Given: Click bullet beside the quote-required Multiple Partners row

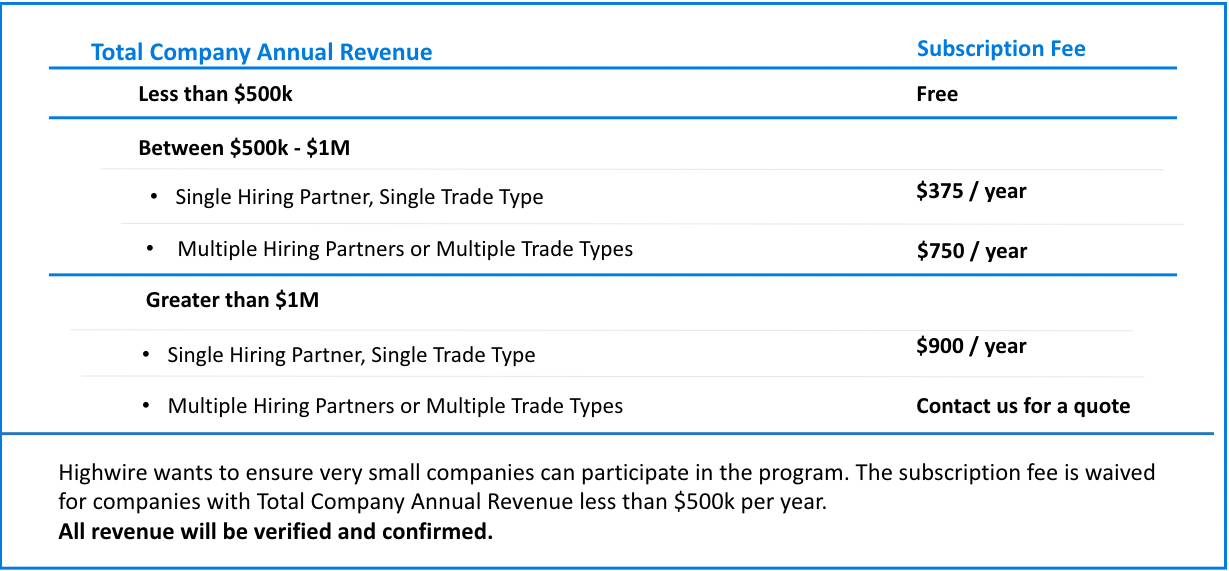Looking at the screenshot, I should (x=146, y=405).
